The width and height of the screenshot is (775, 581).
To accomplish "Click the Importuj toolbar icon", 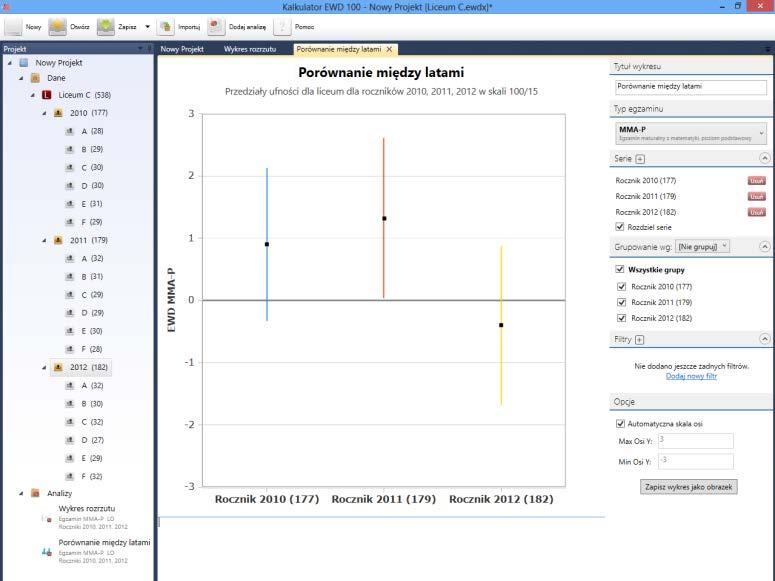I will 166,27.
